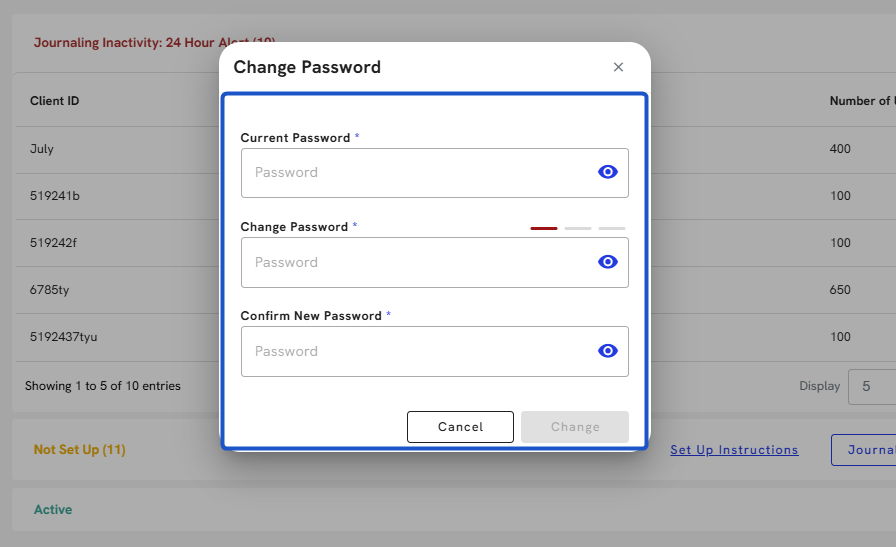
Task: Click client ID 519241b
Action: (55, 196)
